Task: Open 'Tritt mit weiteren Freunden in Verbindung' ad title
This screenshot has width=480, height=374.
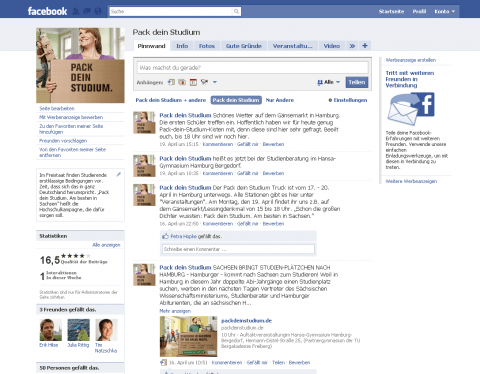Action: point(410,79)
